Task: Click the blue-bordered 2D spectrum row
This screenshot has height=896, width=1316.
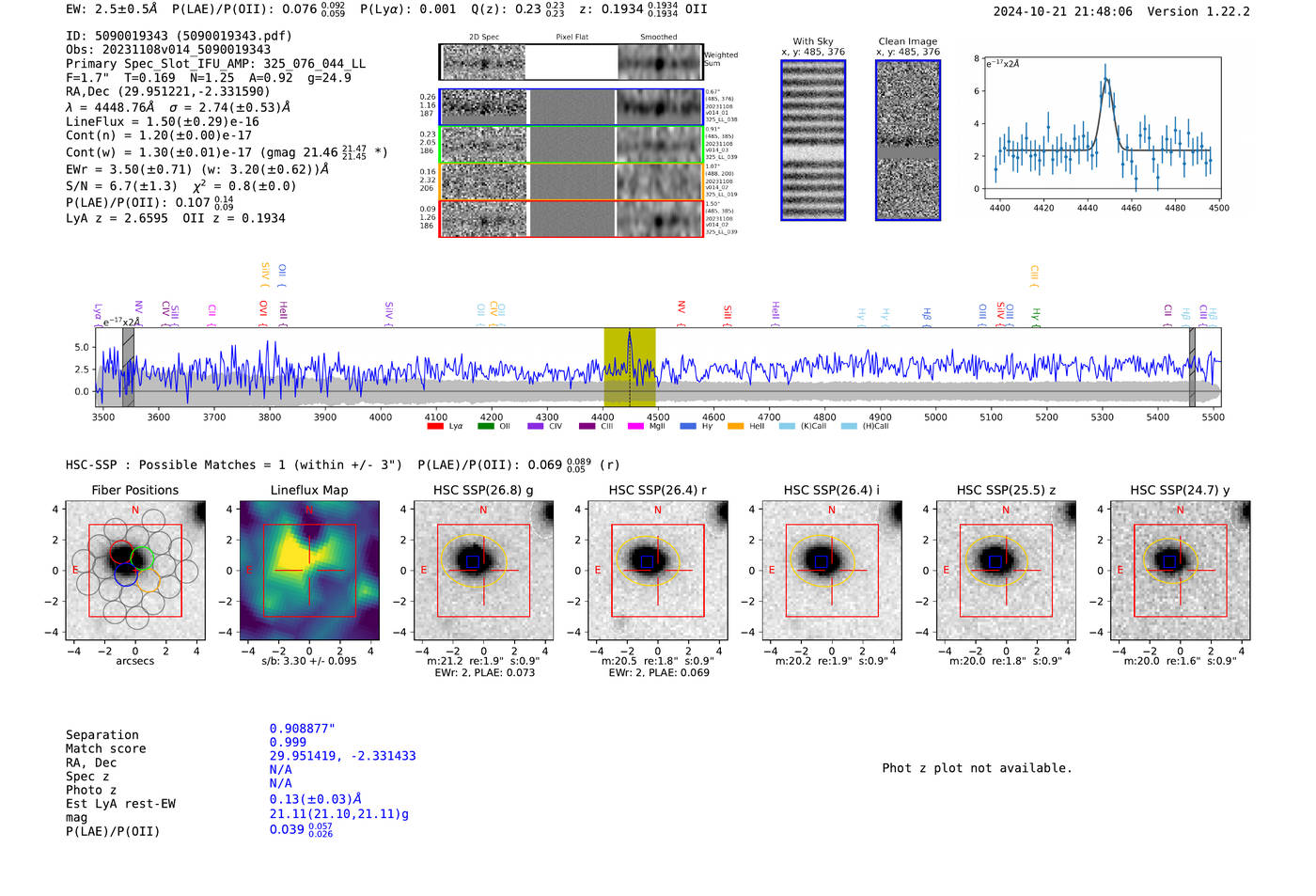Action: (571, 107)
